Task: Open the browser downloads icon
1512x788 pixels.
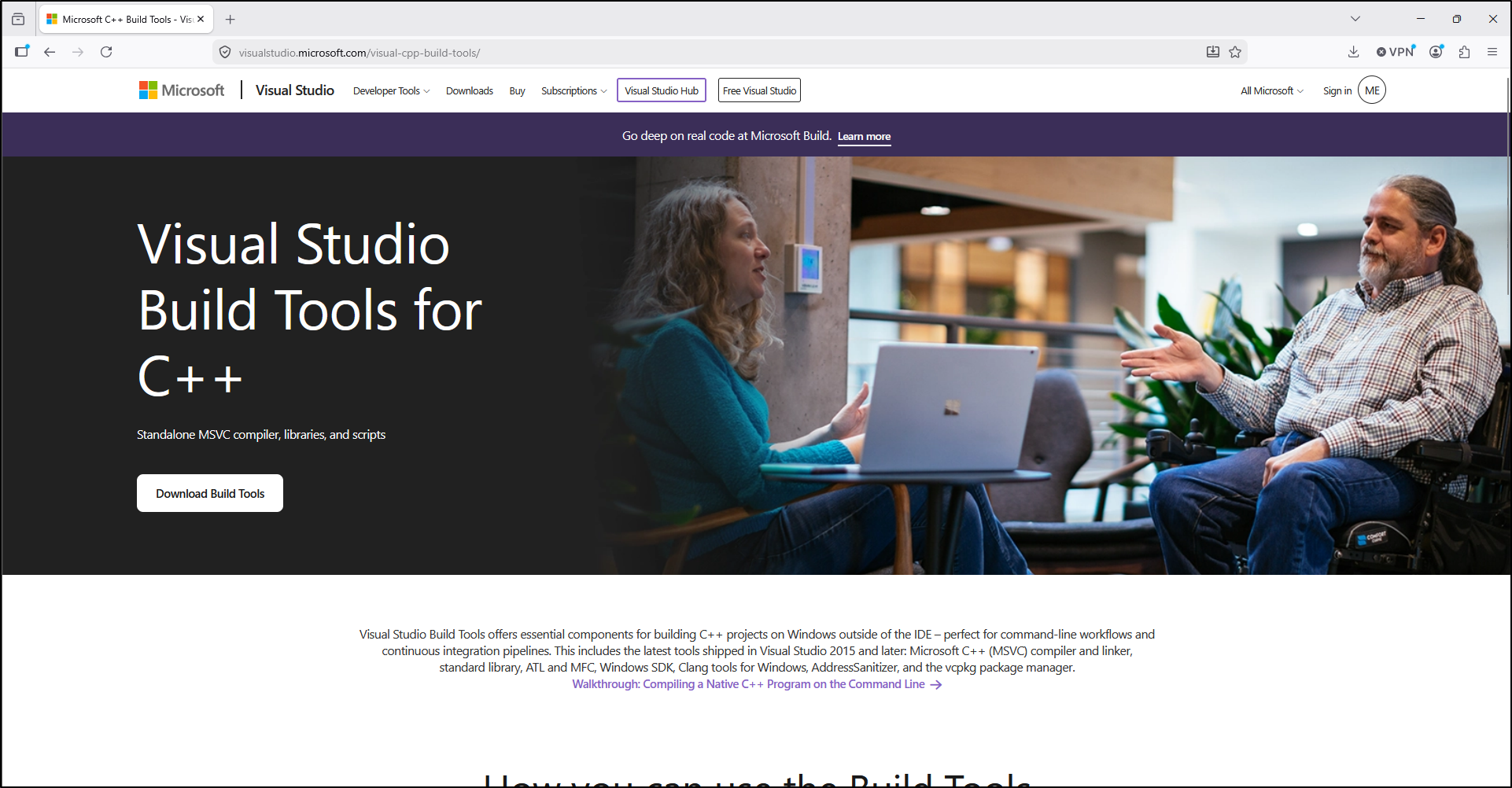Action: coord(1353,52)
